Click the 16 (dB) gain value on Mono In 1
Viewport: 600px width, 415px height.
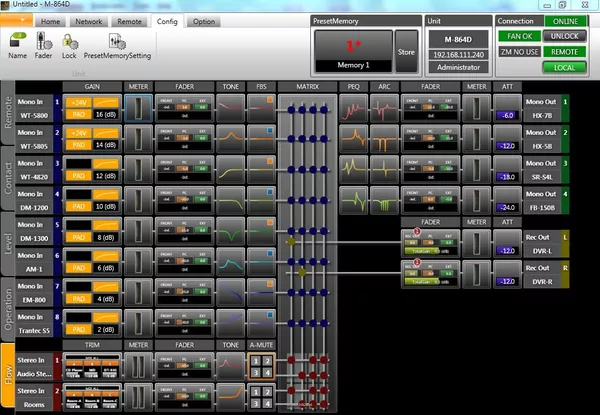point(106,114)
